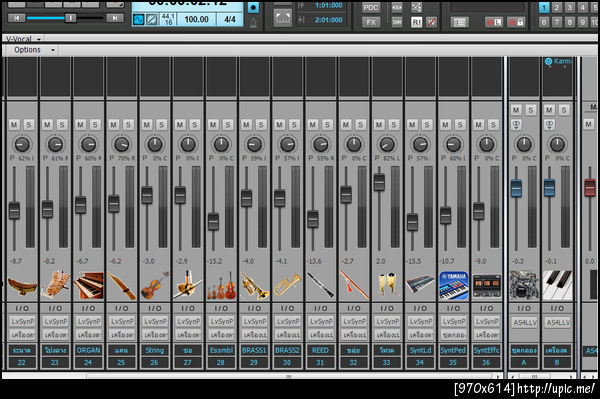Click the rewind-to-start transport button
600x399 pixels.
click(x=16, y=18)
